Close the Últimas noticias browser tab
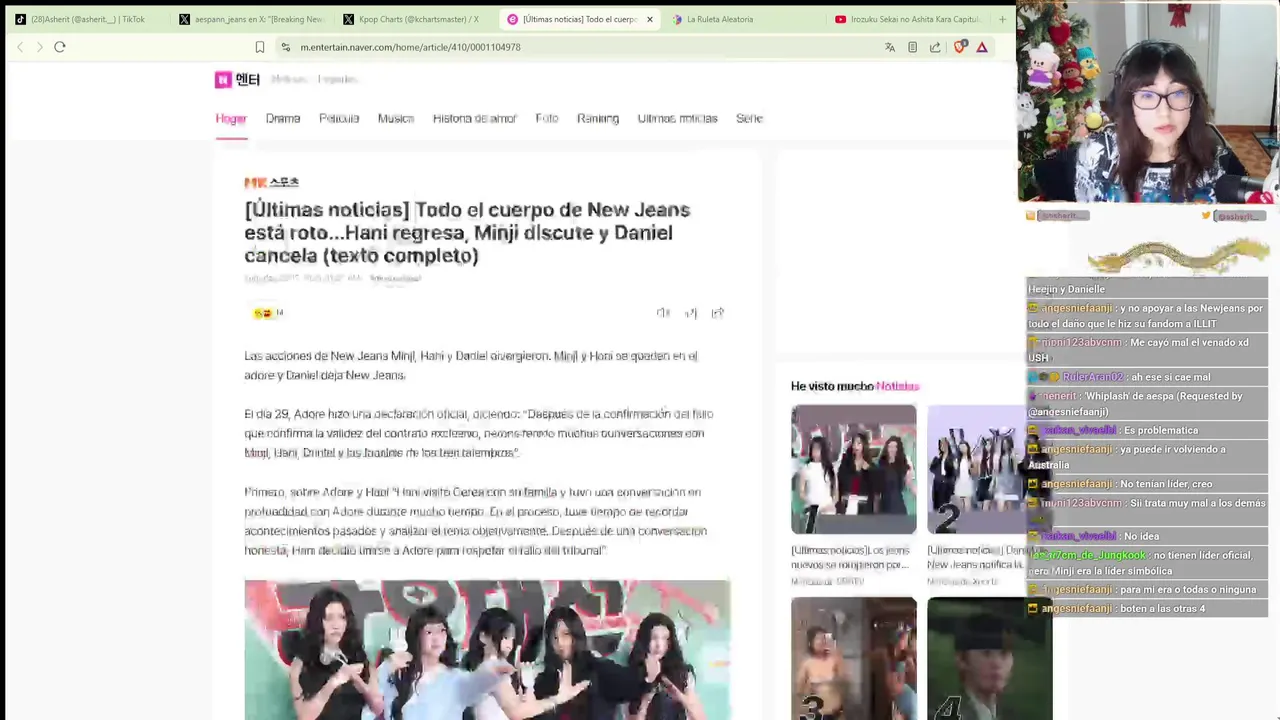Viewport: 1280px width, 720px height. click(x=649, y=19)
